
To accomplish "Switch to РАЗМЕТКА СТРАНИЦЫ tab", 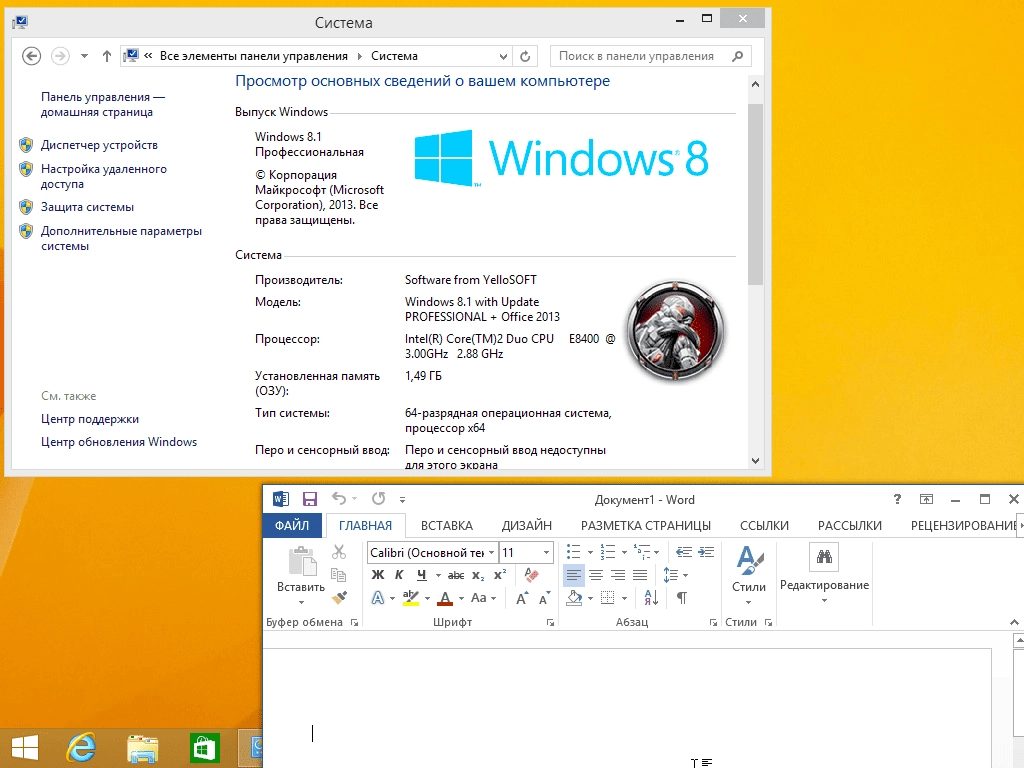I will (x=646, y=526).
